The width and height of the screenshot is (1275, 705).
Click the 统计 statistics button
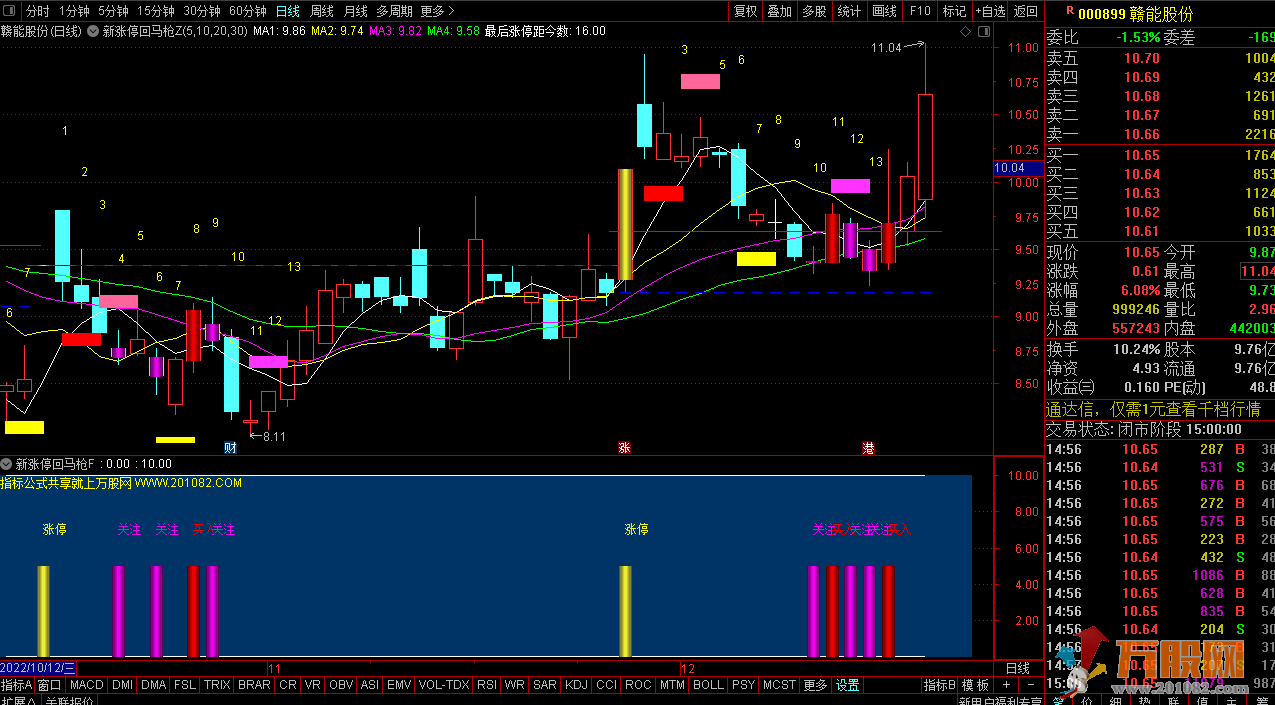pyautogui.click(x=849, y=11)
